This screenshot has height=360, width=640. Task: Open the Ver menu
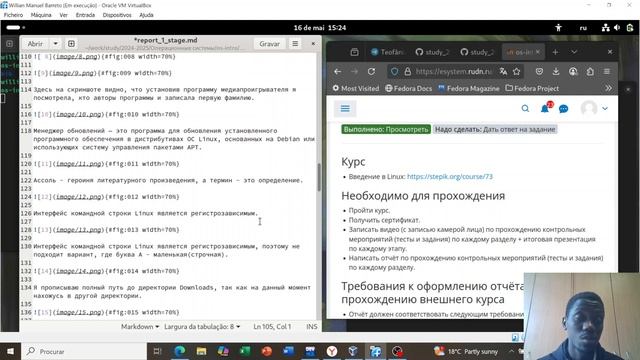point(63,15)
